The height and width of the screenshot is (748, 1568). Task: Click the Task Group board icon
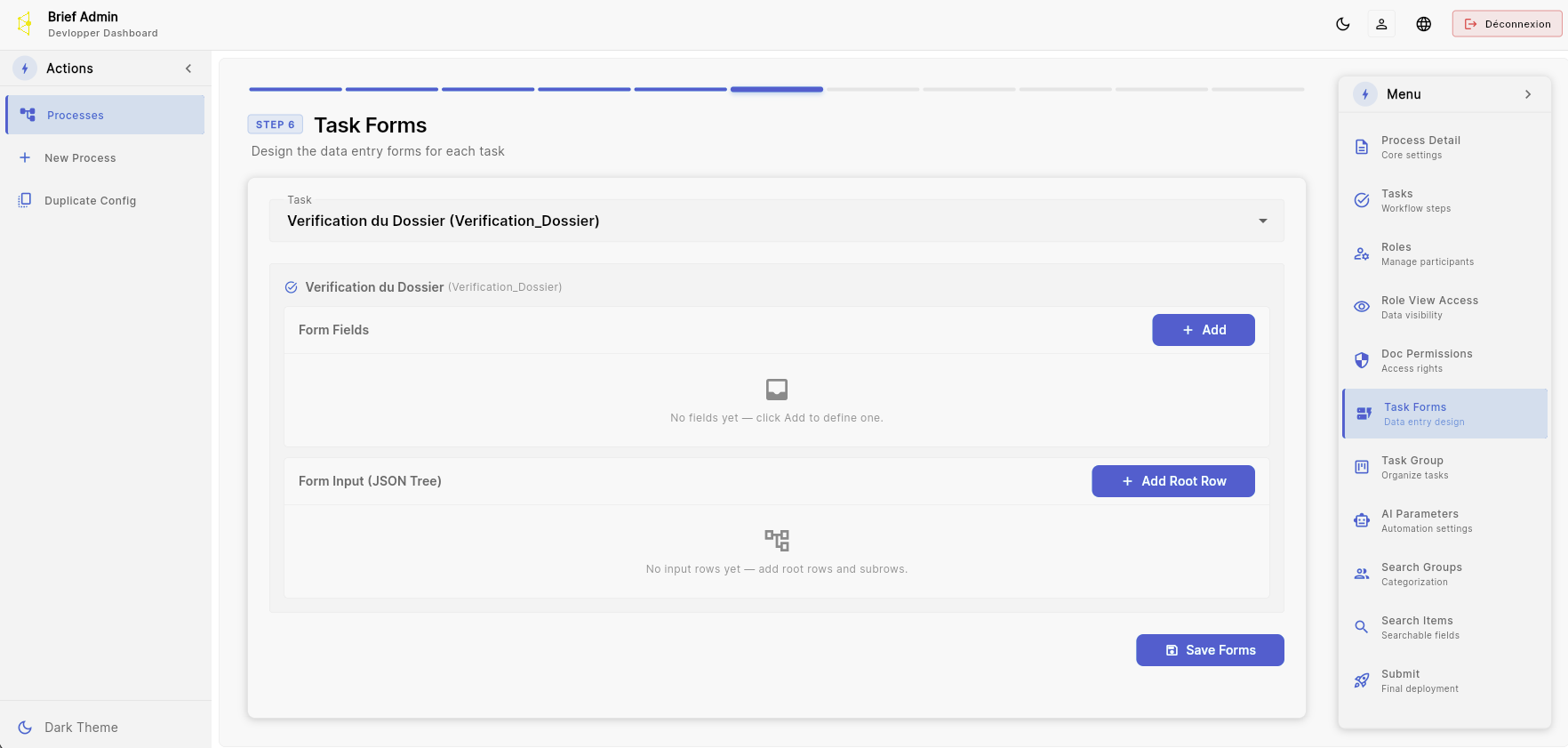click(1362, 467)
